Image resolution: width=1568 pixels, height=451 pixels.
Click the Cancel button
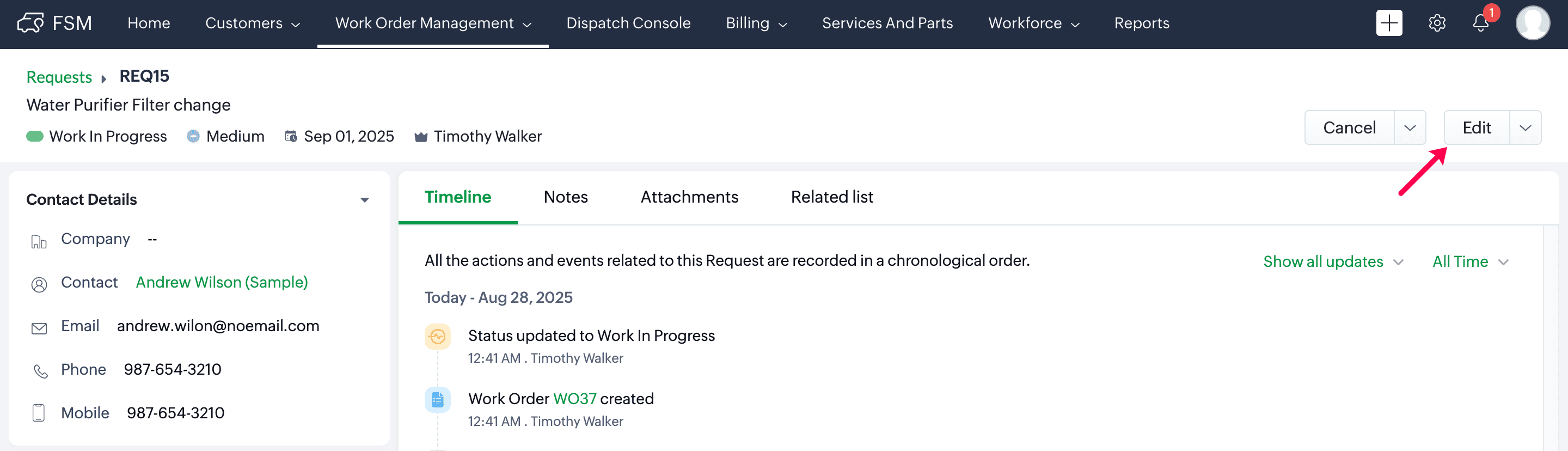tap(1349, 128)
